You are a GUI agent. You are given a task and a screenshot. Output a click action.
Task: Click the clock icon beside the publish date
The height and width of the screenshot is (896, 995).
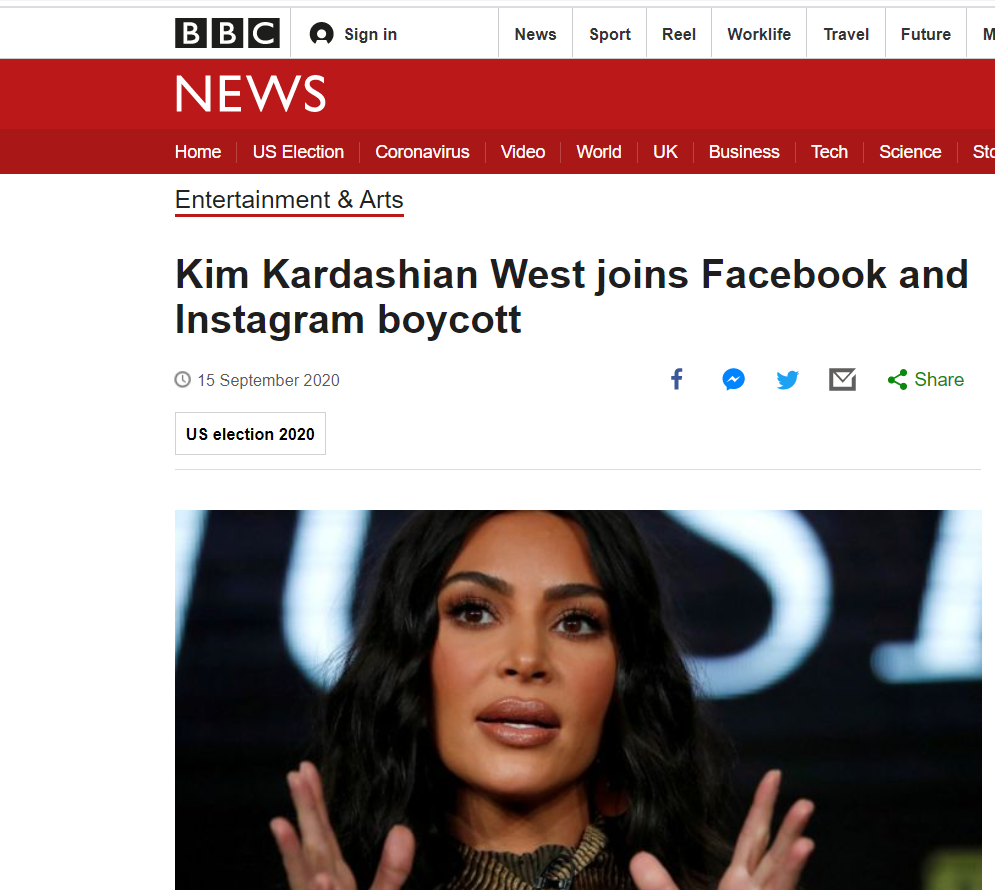(182, 379)
